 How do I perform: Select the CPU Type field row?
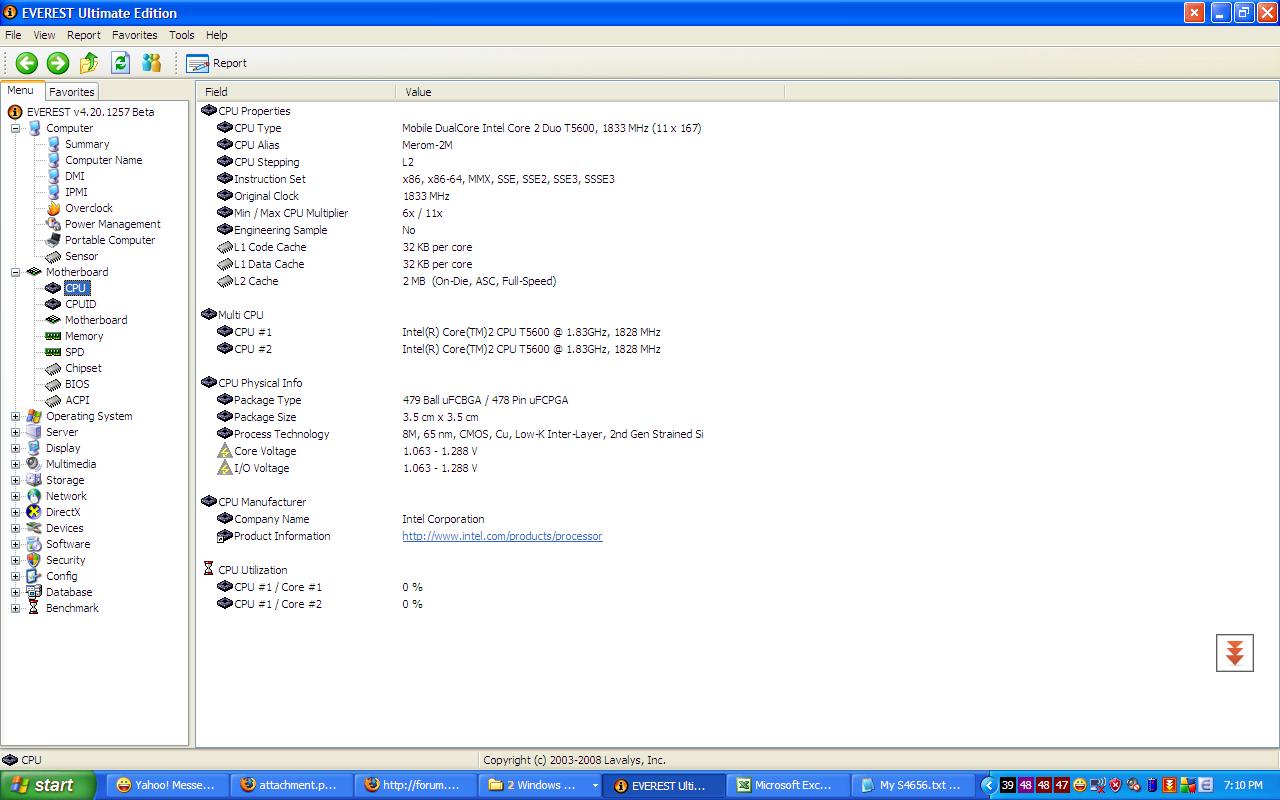coord(459,128)
